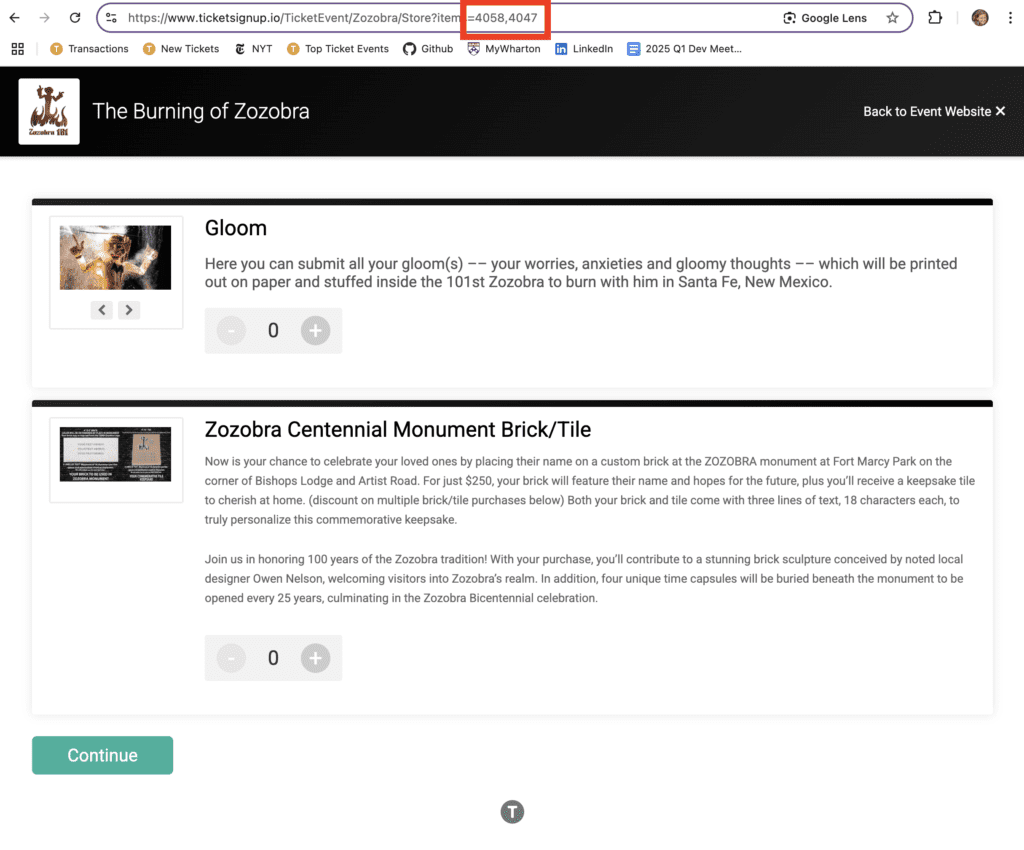Open the apps grid in bookmarks bar
The height and width of the screenshot is (850, 1024).
point(17,48)
